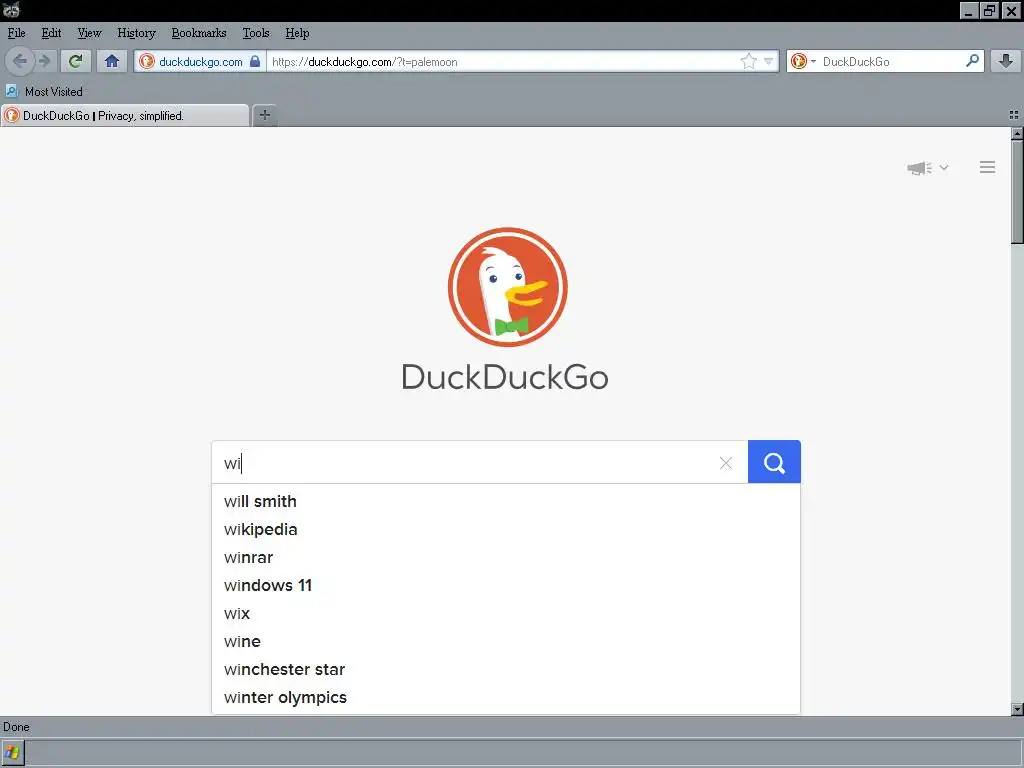Open a new tab with the plus button
Viewport: 1024px width, 768px height.
pos(264,116)
